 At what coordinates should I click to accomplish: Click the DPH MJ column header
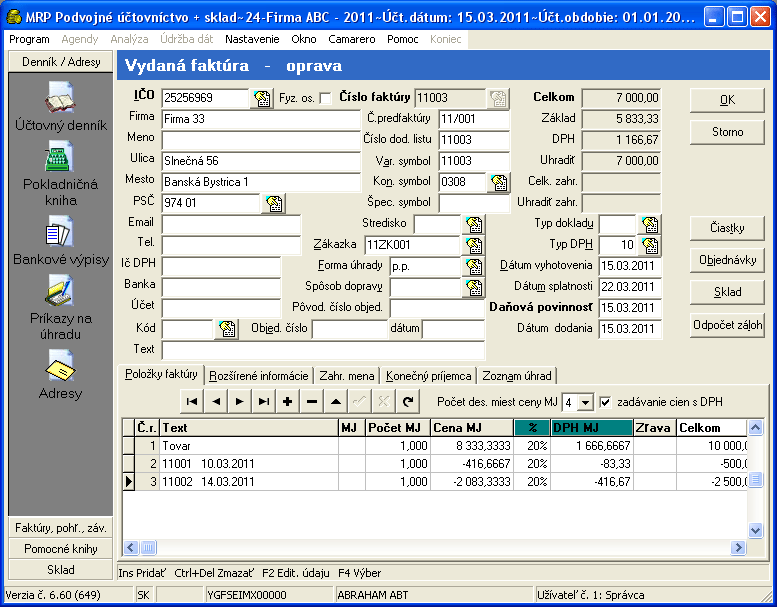592,428
